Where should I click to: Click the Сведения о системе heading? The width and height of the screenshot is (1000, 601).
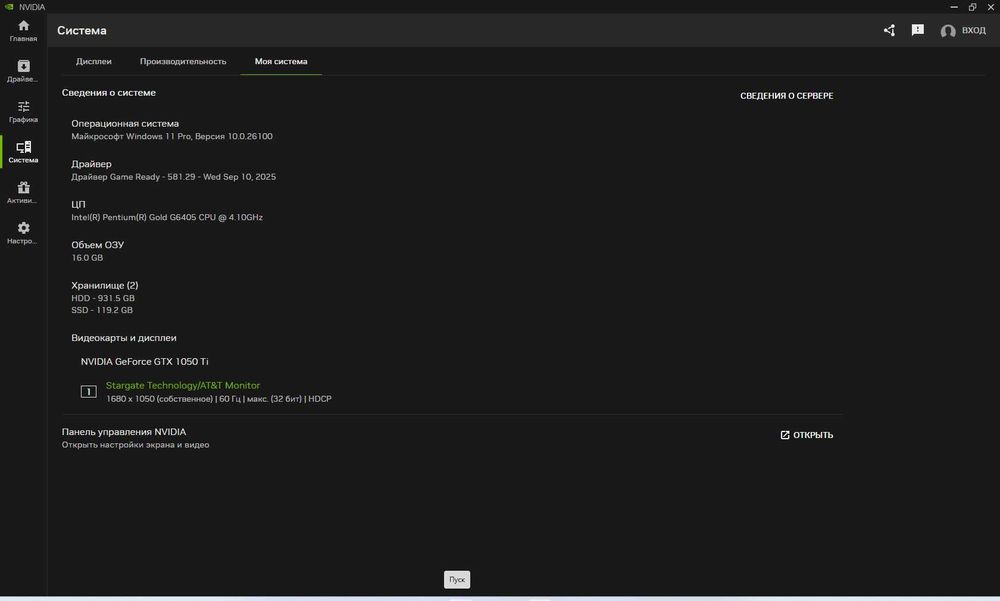click(x=108, y=93)
